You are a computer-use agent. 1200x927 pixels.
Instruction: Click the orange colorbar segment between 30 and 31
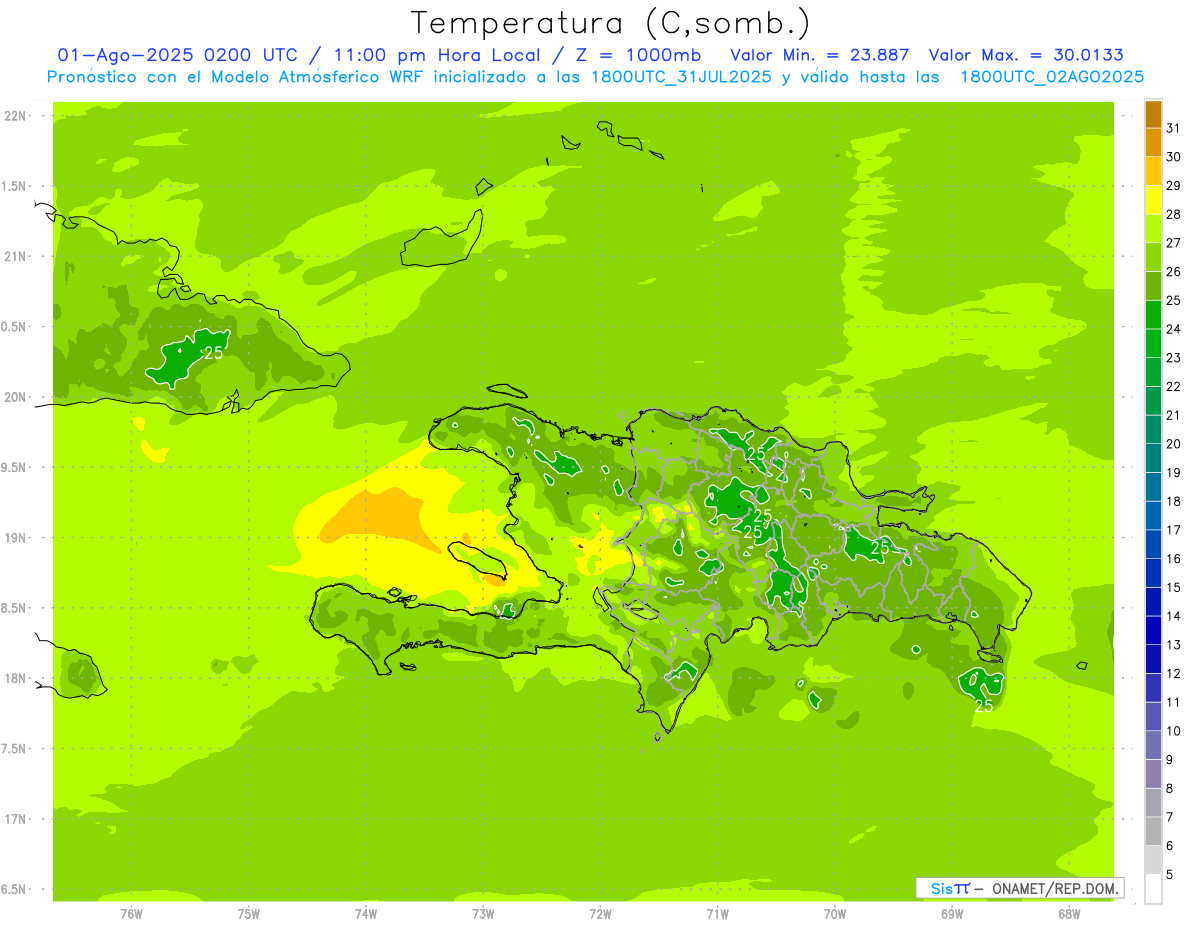[1153, 142]
